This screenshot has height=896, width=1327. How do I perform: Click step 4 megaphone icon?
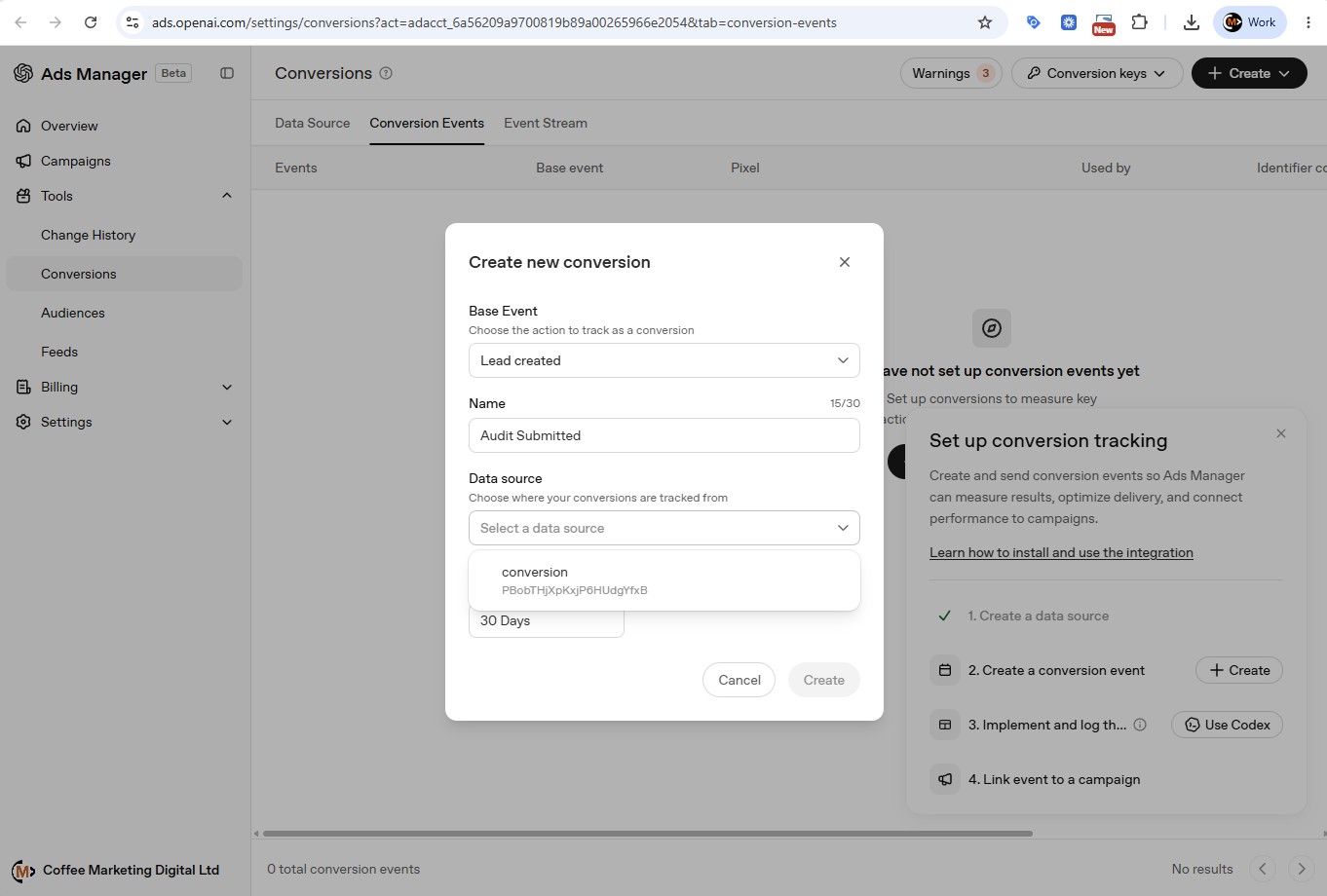[x=945, y=779]
